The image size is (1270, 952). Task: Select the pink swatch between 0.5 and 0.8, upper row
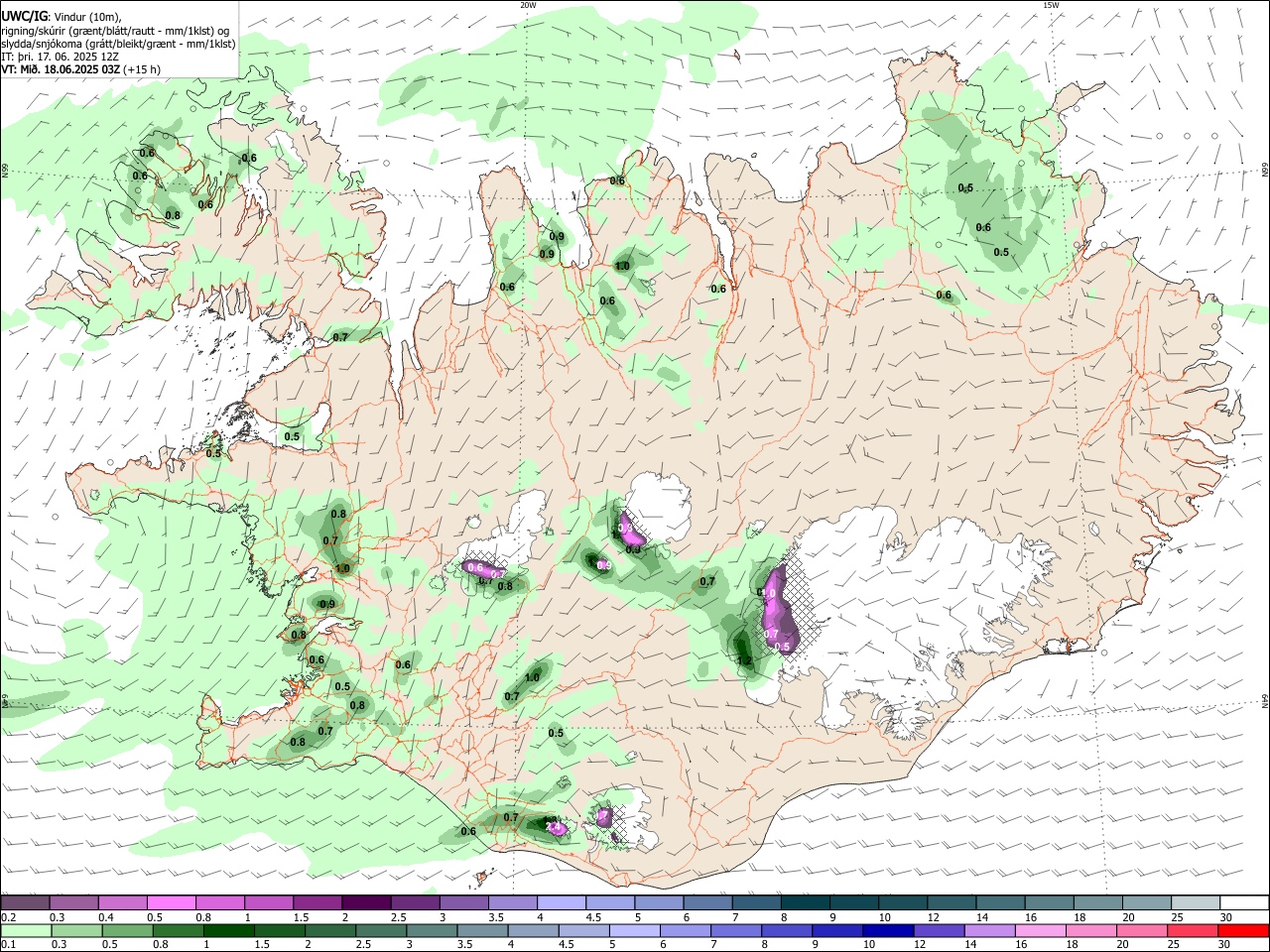[x=171, y=902]
